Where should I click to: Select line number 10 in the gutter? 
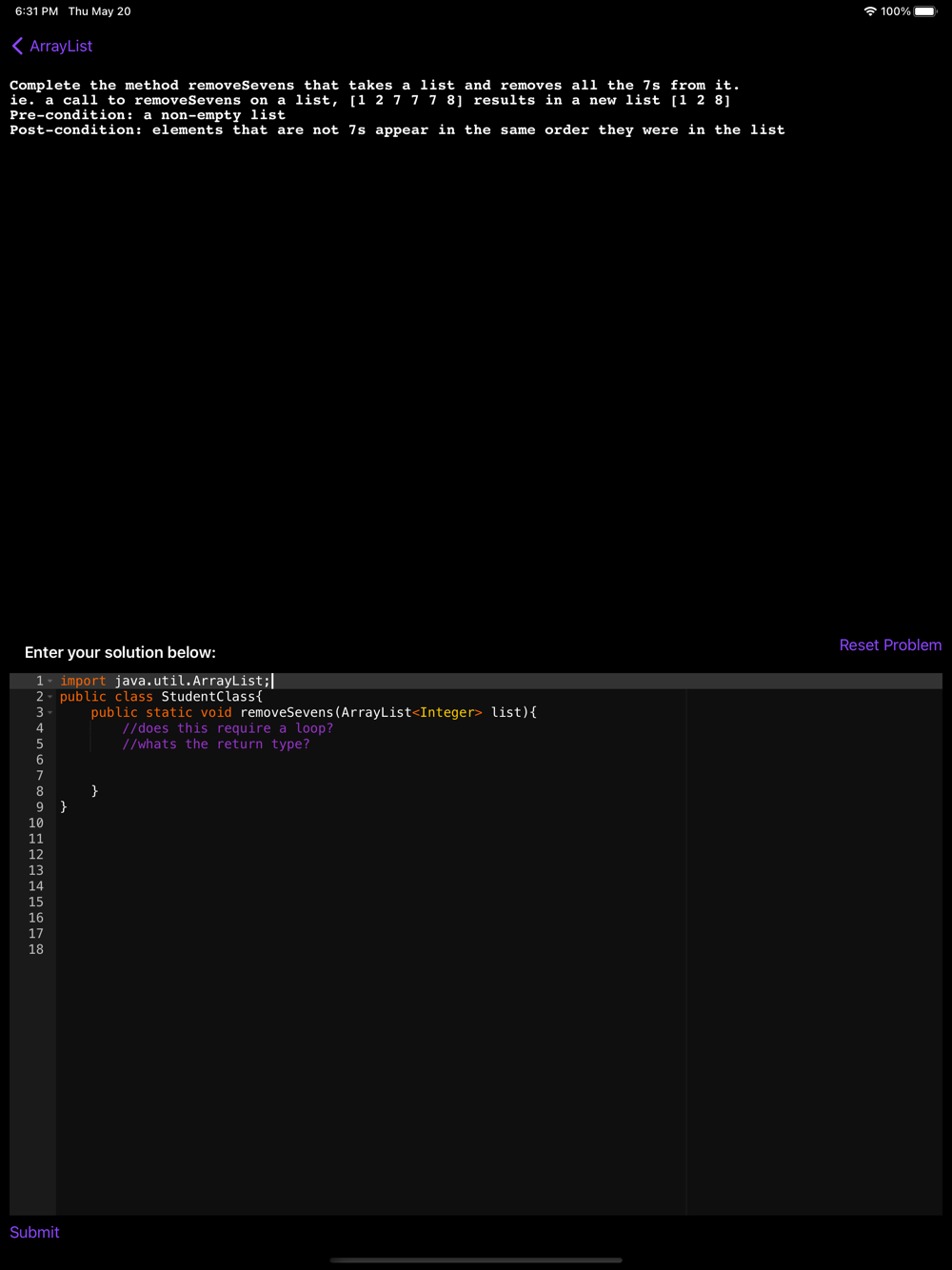35,824
